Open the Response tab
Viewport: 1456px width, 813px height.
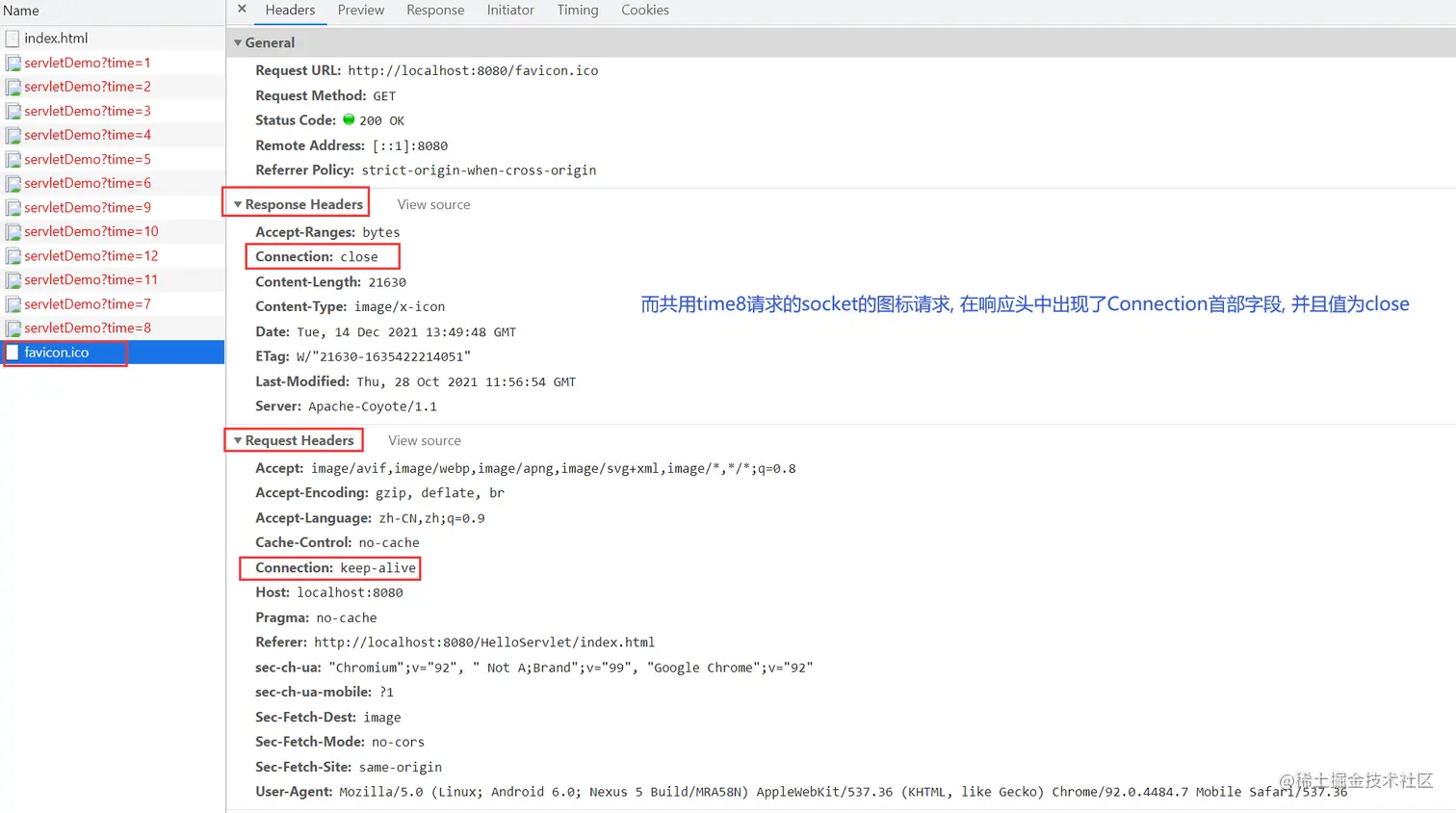(x=435, y=10)
